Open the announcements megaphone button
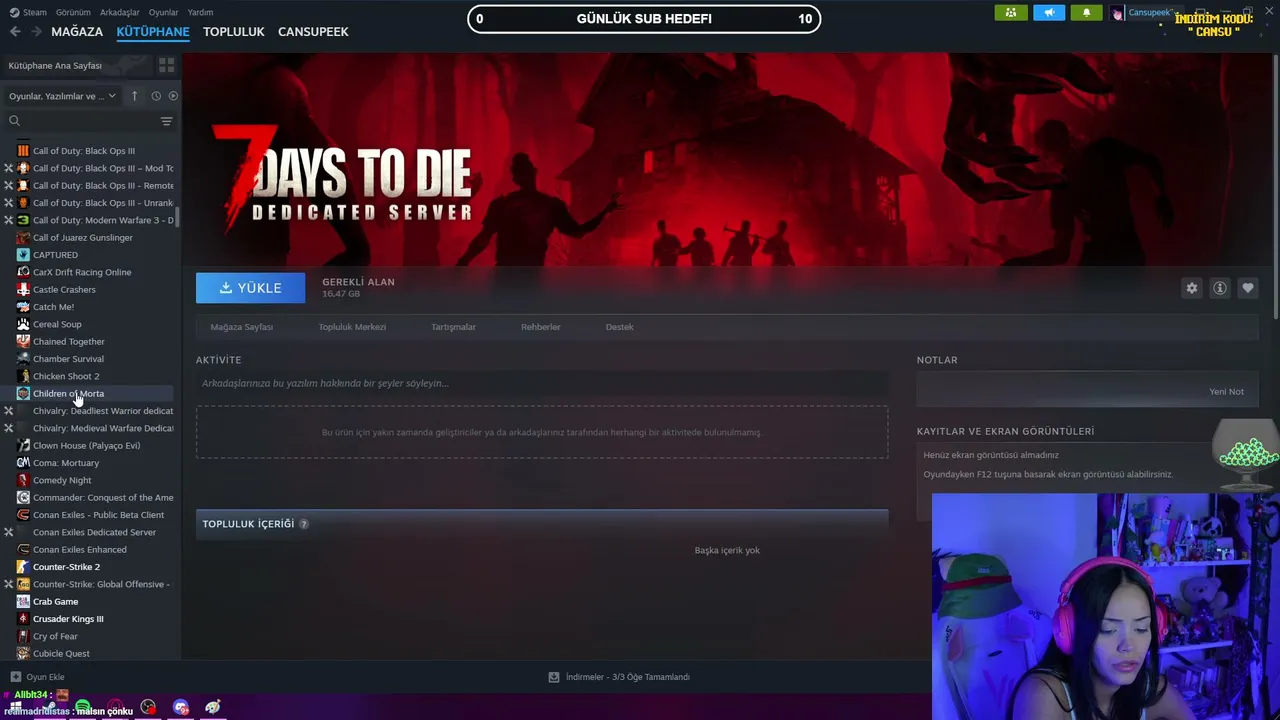Viewport: 1280px width, 720px height. [1049, 13]
